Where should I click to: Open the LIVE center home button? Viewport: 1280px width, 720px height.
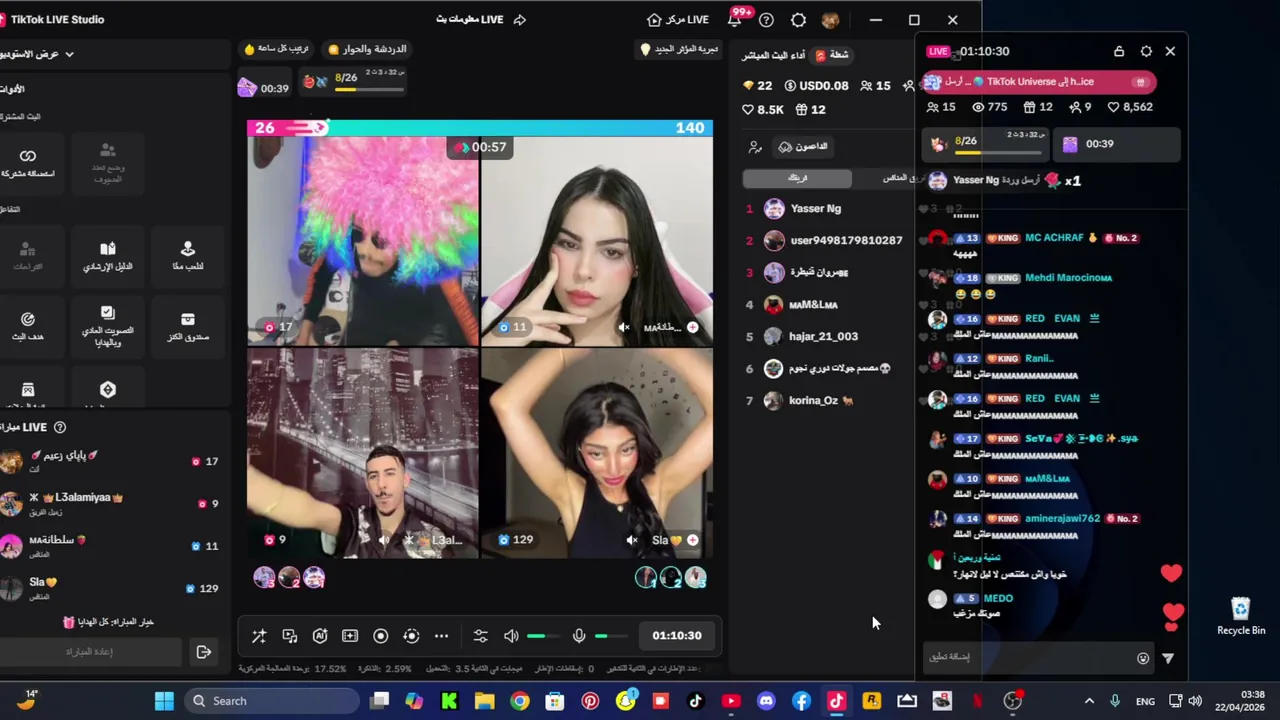tap(678, 20)
